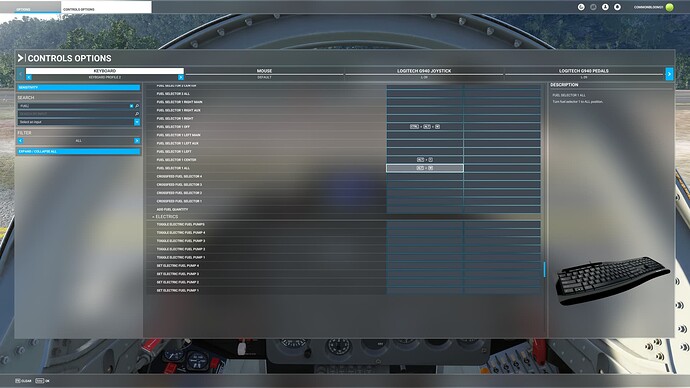Click magnifier icon beside FUEL search field
Viewport: 690px width, 388px height.
click(137, 106)
